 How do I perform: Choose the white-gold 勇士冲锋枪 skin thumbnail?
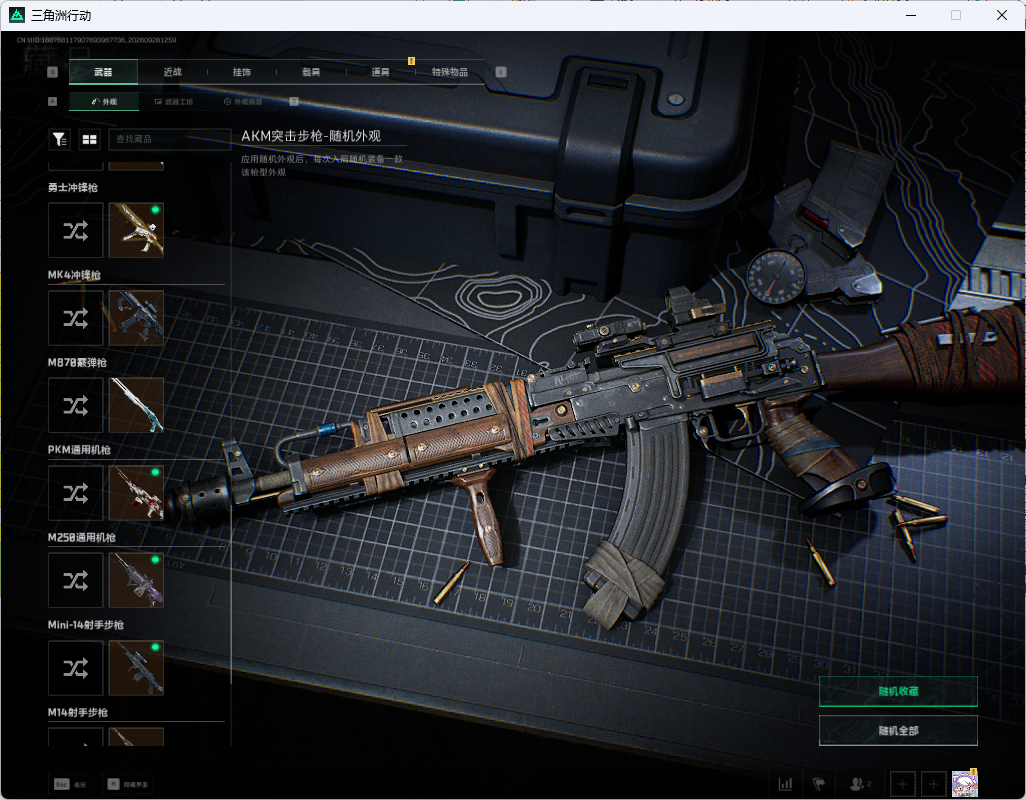pyautogui.click(x=136, y=230)
